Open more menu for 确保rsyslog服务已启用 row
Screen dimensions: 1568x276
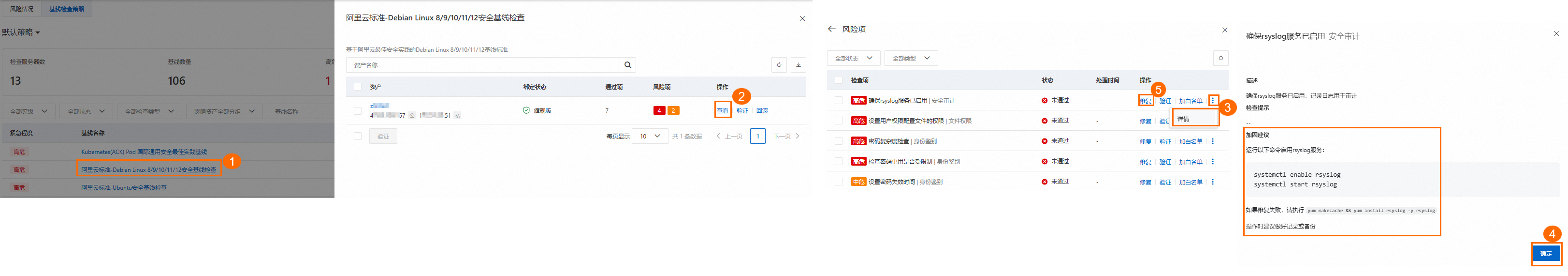(x=1213, y=101)
